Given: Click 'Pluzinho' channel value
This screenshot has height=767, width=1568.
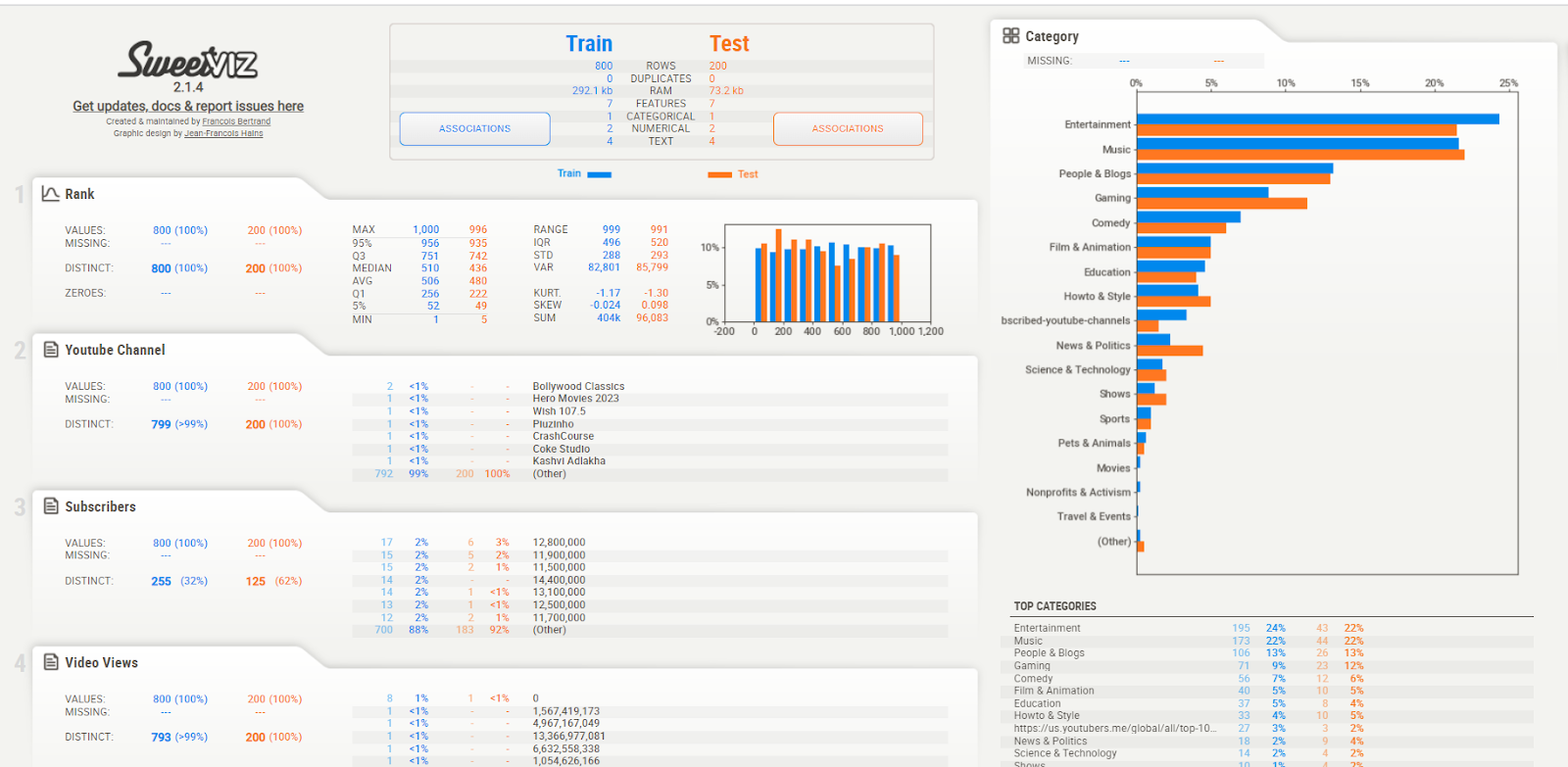Looking at the screenshot, I should tap(553, 424).
